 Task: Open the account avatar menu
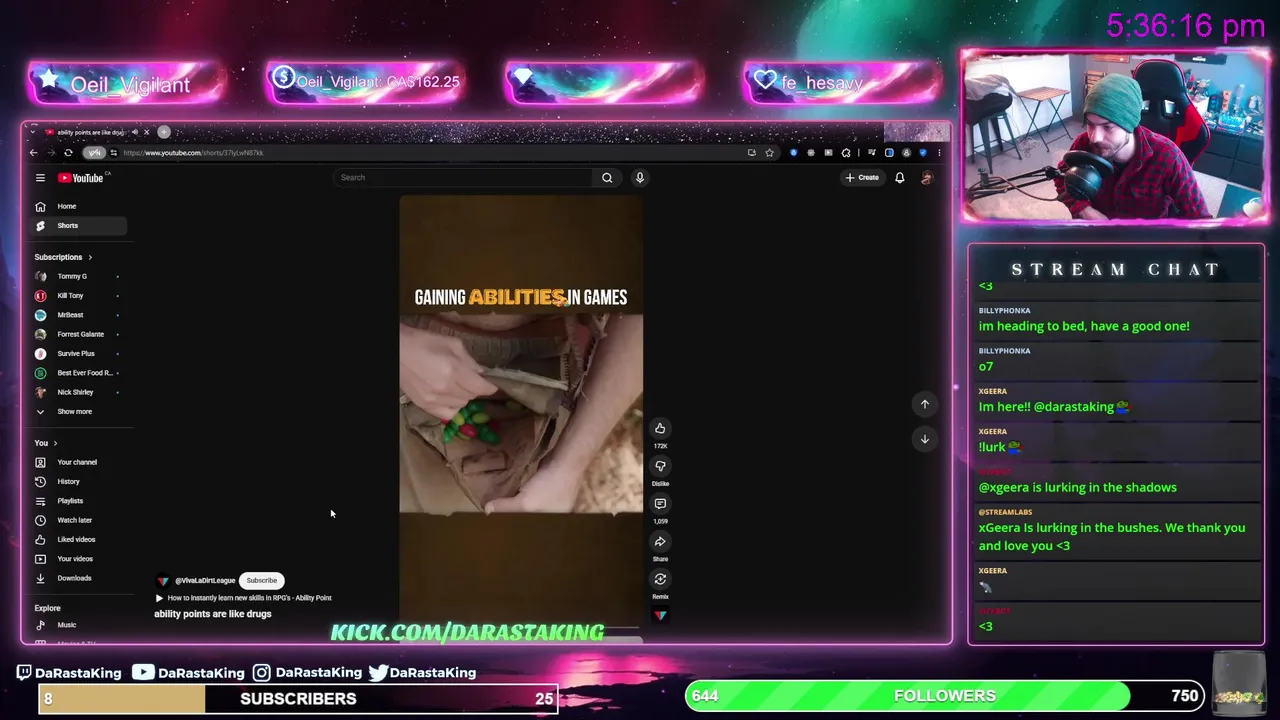click(927, 178)
